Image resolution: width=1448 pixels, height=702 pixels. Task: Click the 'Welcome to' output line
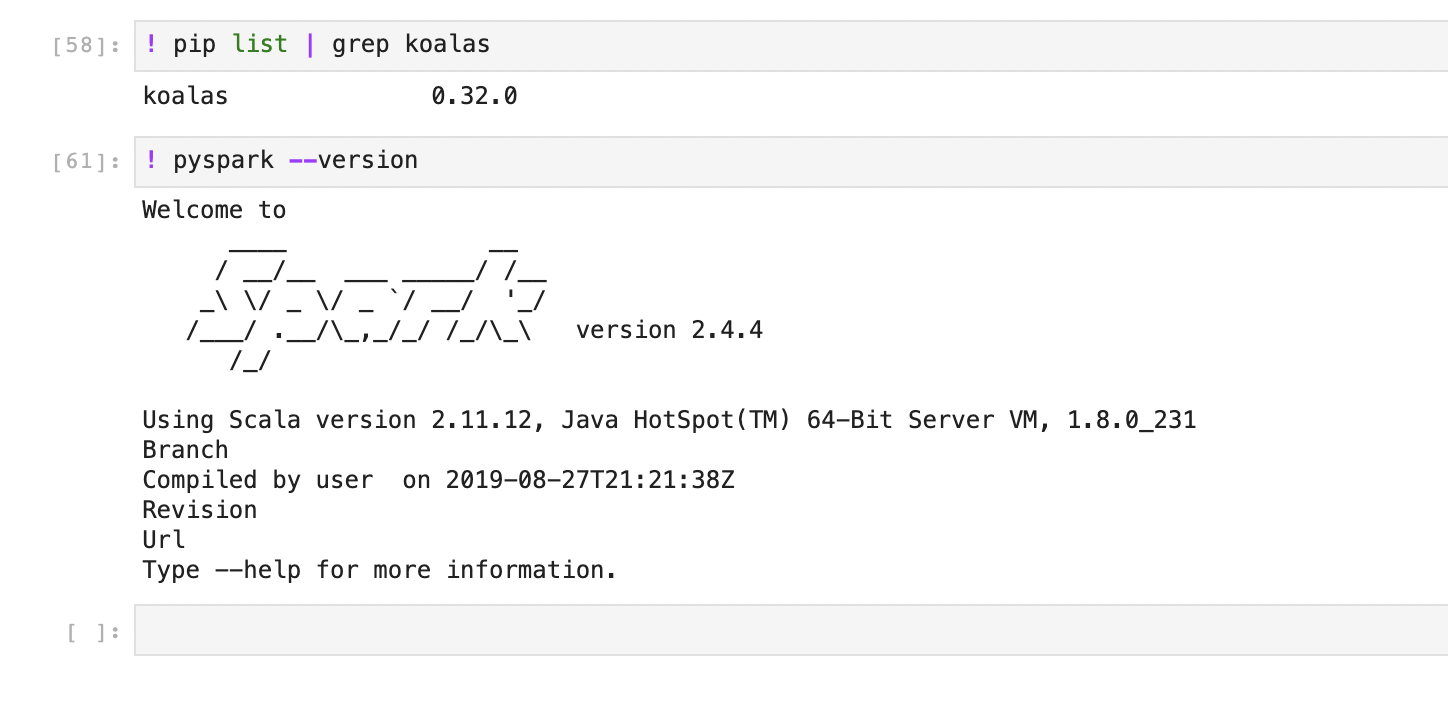point(214,210)
